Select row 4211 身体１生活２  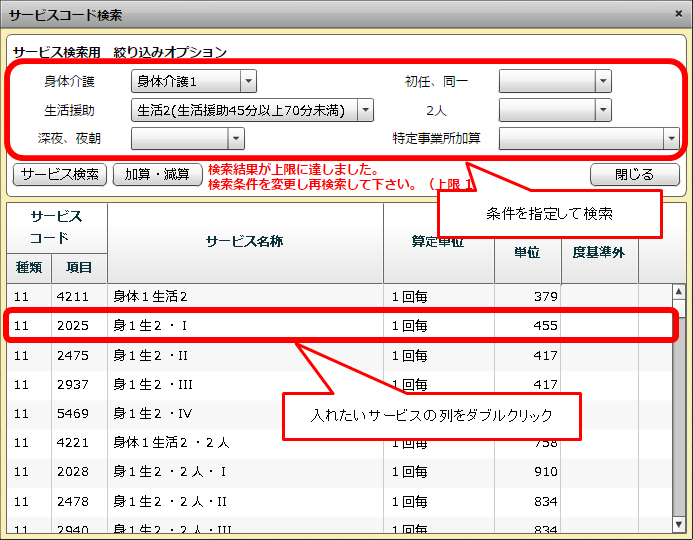point(250,297)
